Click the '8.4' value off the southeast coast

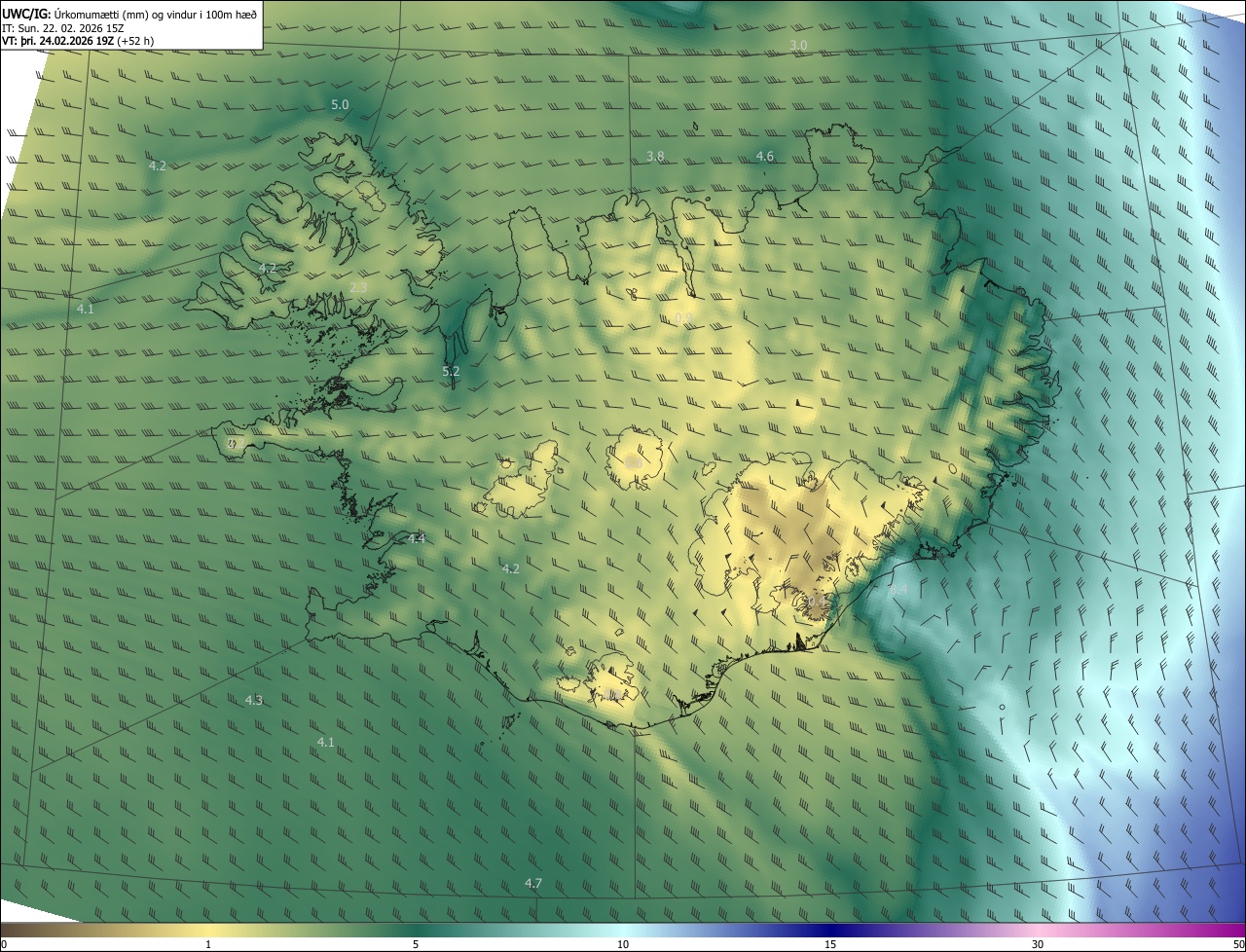[898, 590]
